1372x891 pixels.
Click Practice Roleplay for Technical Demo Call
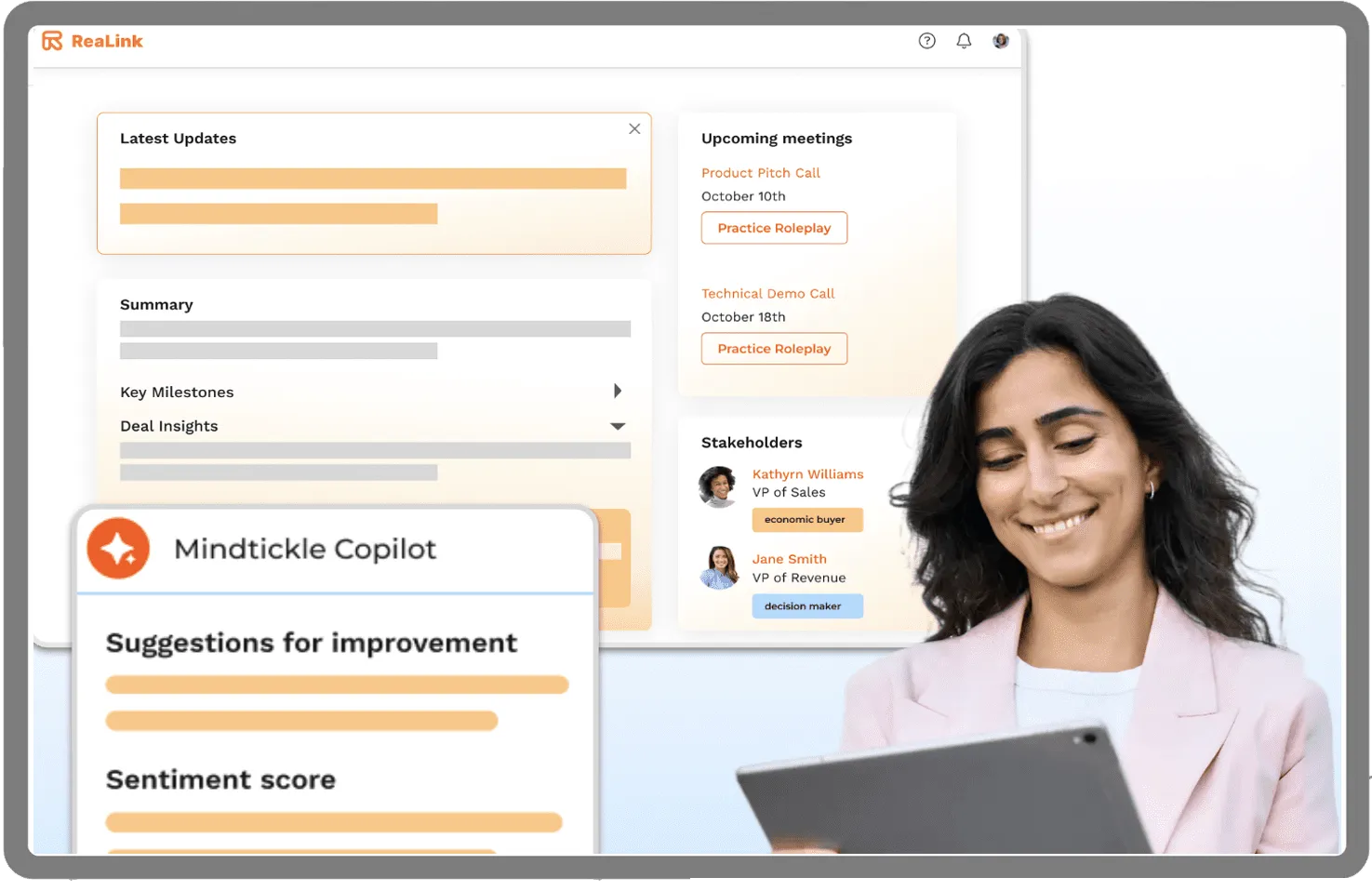coord(774,349)
